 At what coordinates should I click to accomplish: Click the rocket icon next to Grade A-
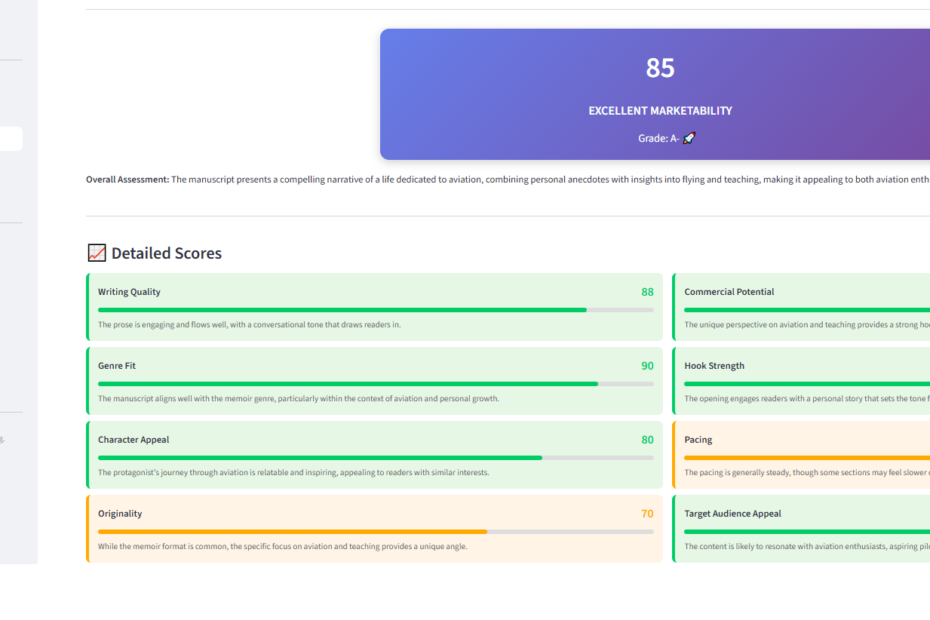(x=689, y=138)
